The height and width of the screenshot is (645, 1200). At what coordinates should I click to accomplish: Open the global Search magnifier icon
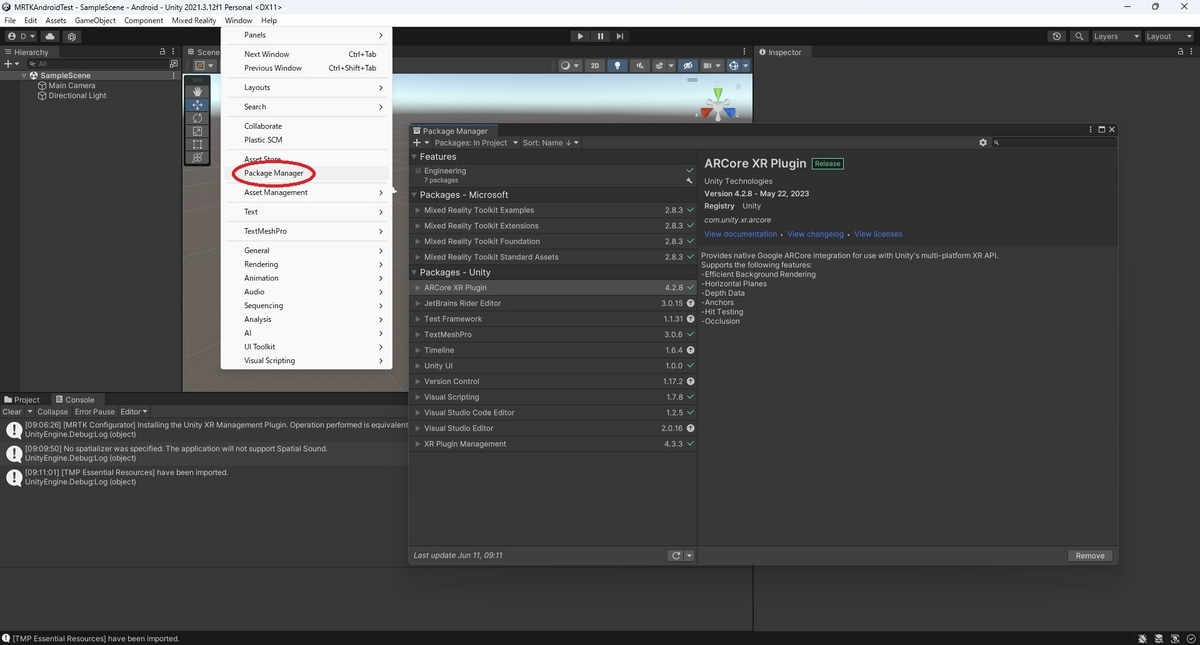point(1079,36)
